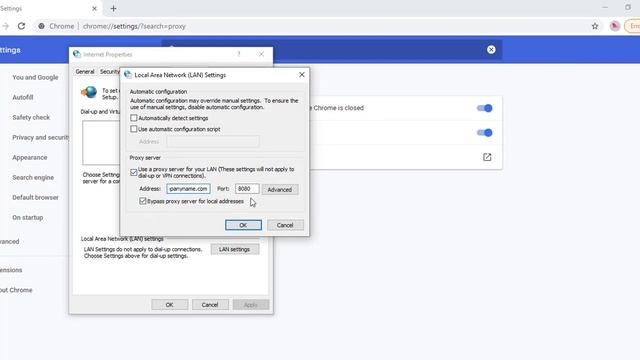Check Use automatic configuration script
This screenshot has height=360, width=640.
click(133, 129)
